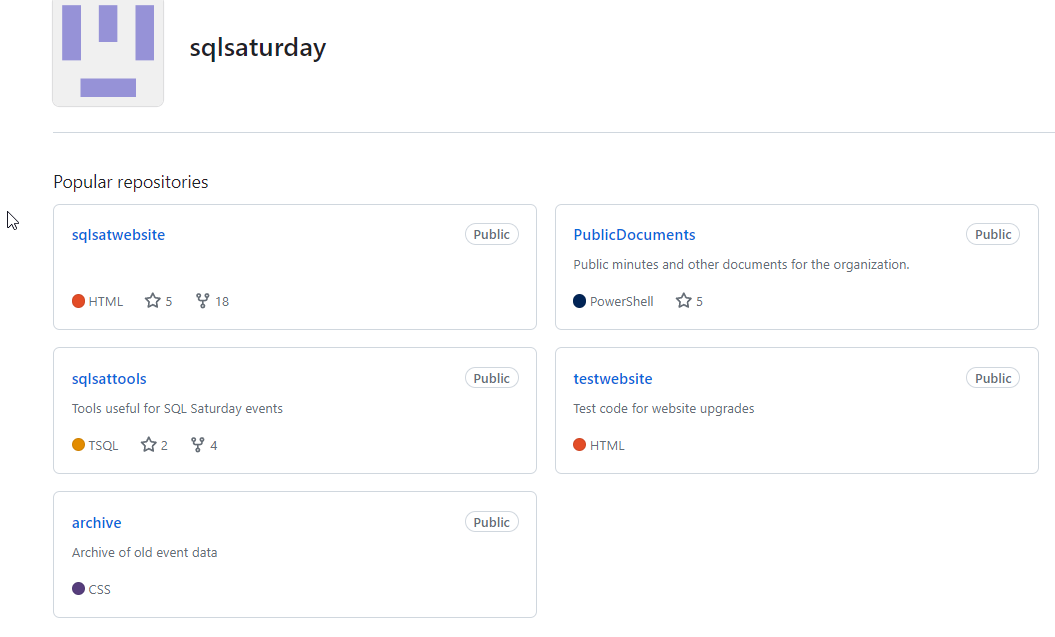This screenshot has height=637, width=1055.
Task: Click the Public badge on testwebsite card
Action: (993, 379)
